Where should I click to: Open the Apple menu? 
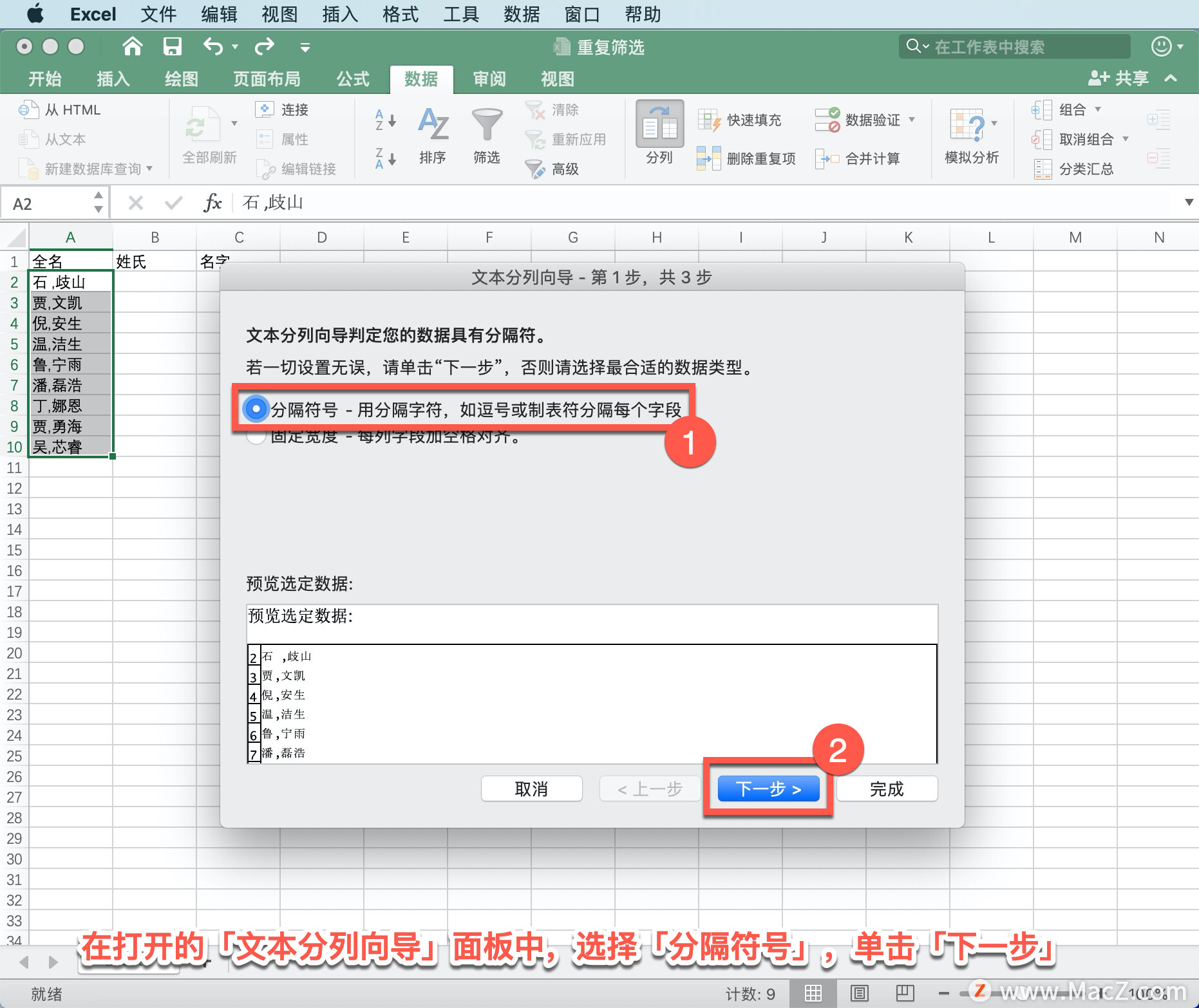[35, 14]
